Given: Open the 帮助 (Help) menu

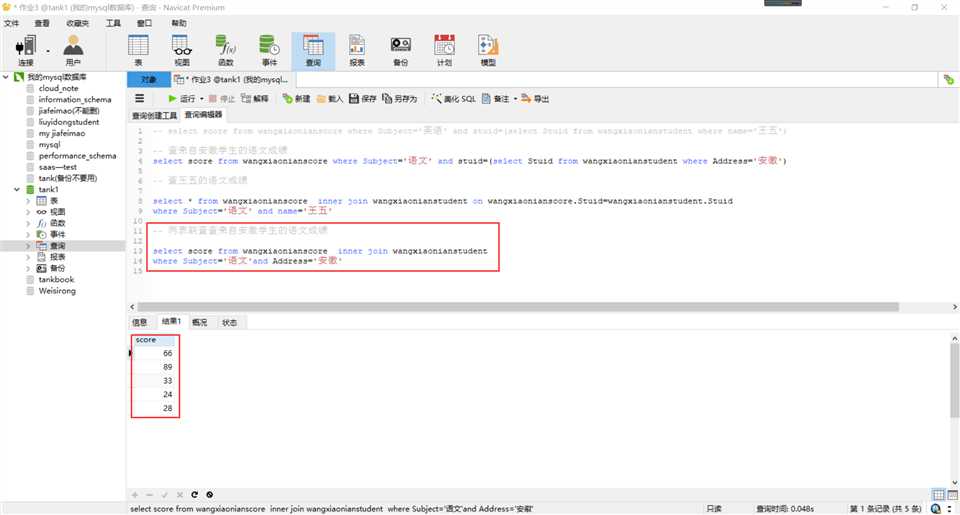Looking at the screenshot, I should pos(179,23).
